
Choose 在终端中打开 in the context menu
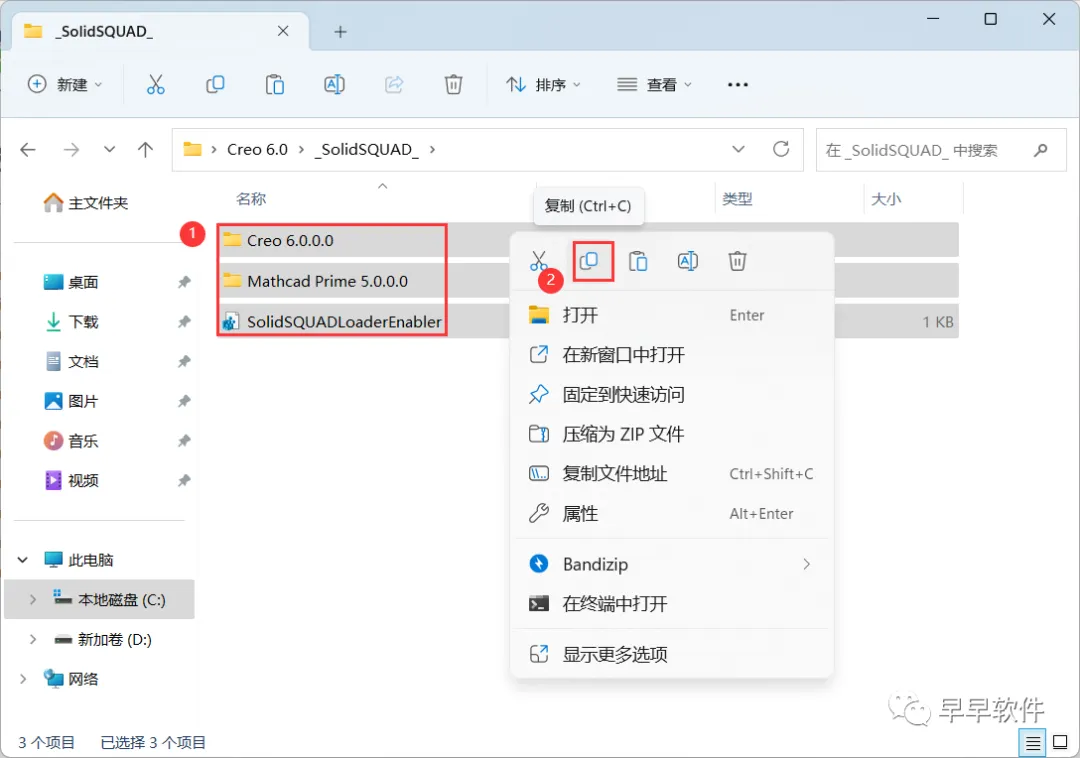click(672, 604)
